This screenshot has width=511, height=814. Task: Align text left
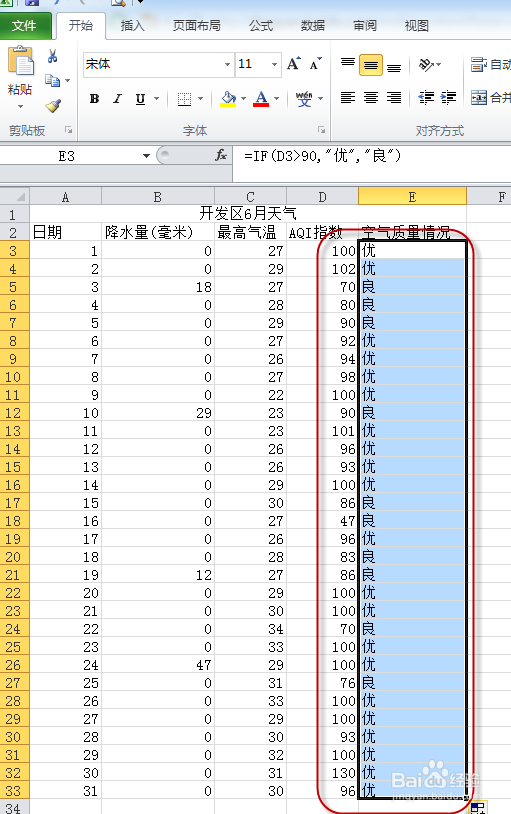click(348, 98)
